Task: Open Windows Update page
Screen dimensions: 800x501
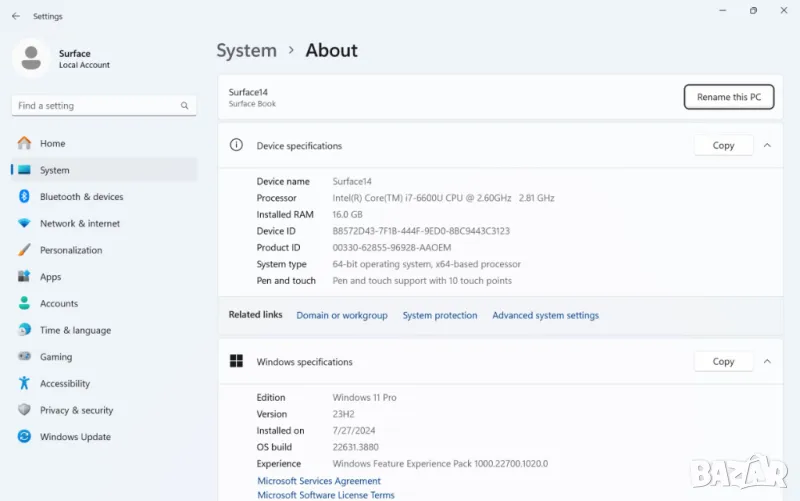Action: point(75,437)
